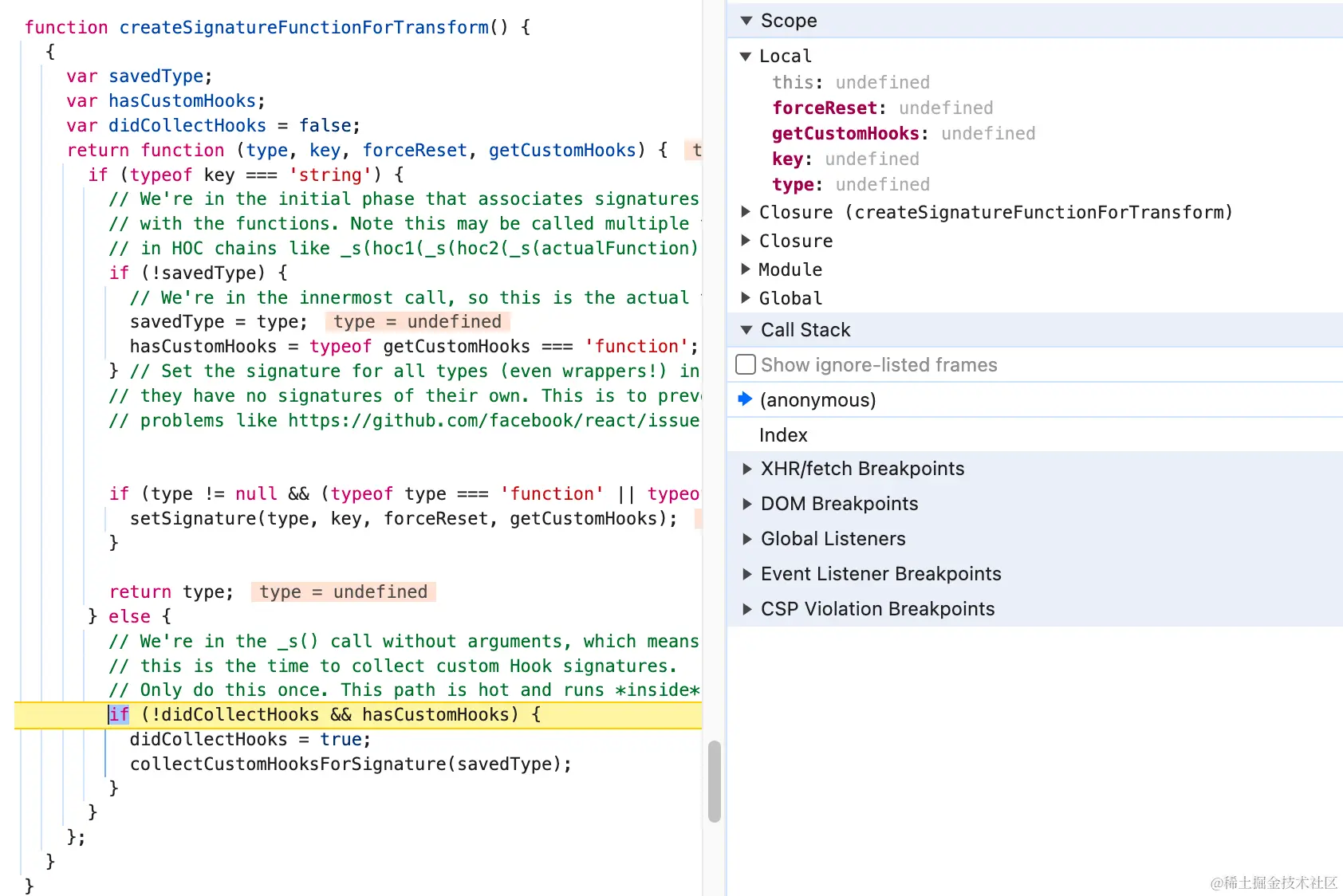This screenshot has width=1343, height=896.
Task: Click the 'var savedType;' code line
Action: pos(140,77)
